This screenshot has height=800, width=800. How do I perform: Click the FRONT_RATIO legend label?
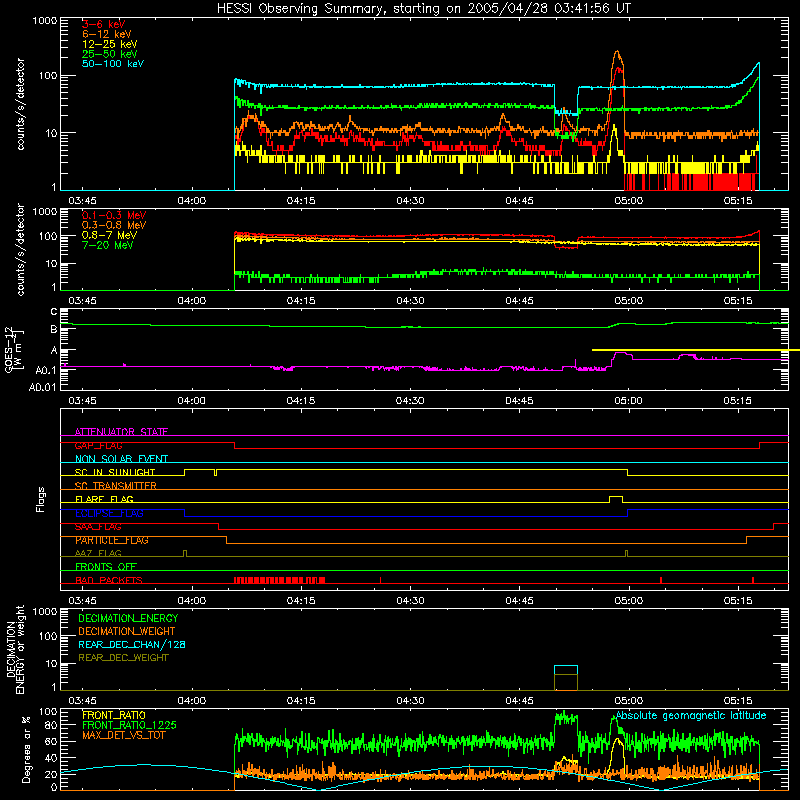coord(114,715)
